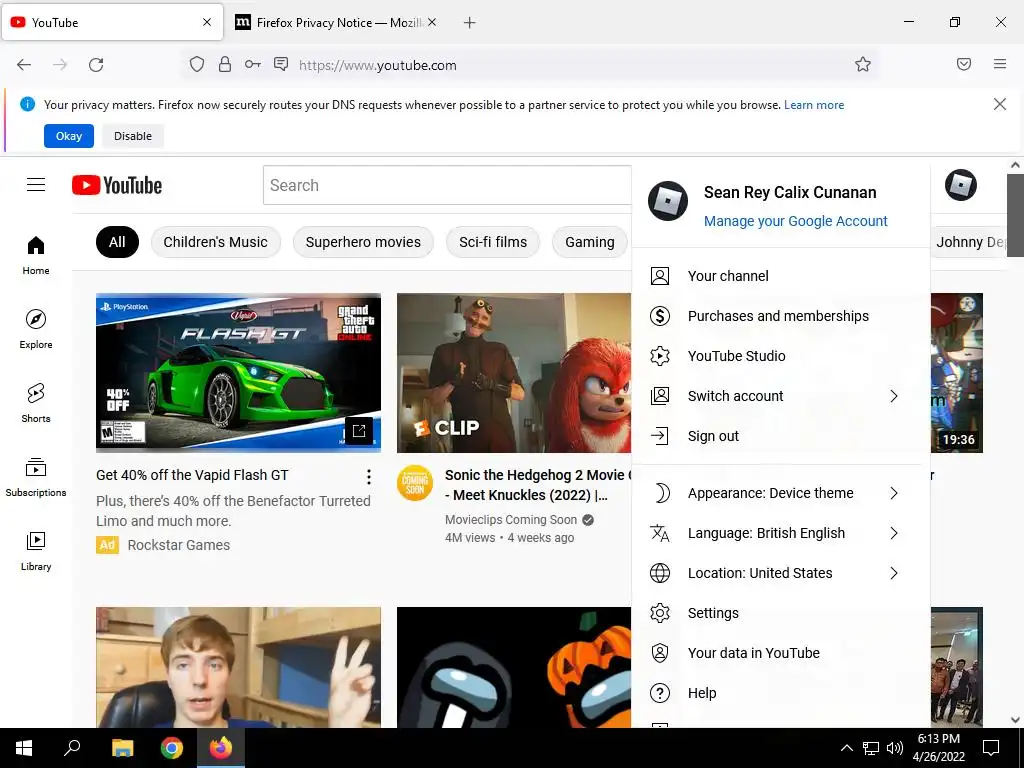Open the YouTube hamburger guide menu
Viewport: 1024px width, 768px height.
click(36, 185)
